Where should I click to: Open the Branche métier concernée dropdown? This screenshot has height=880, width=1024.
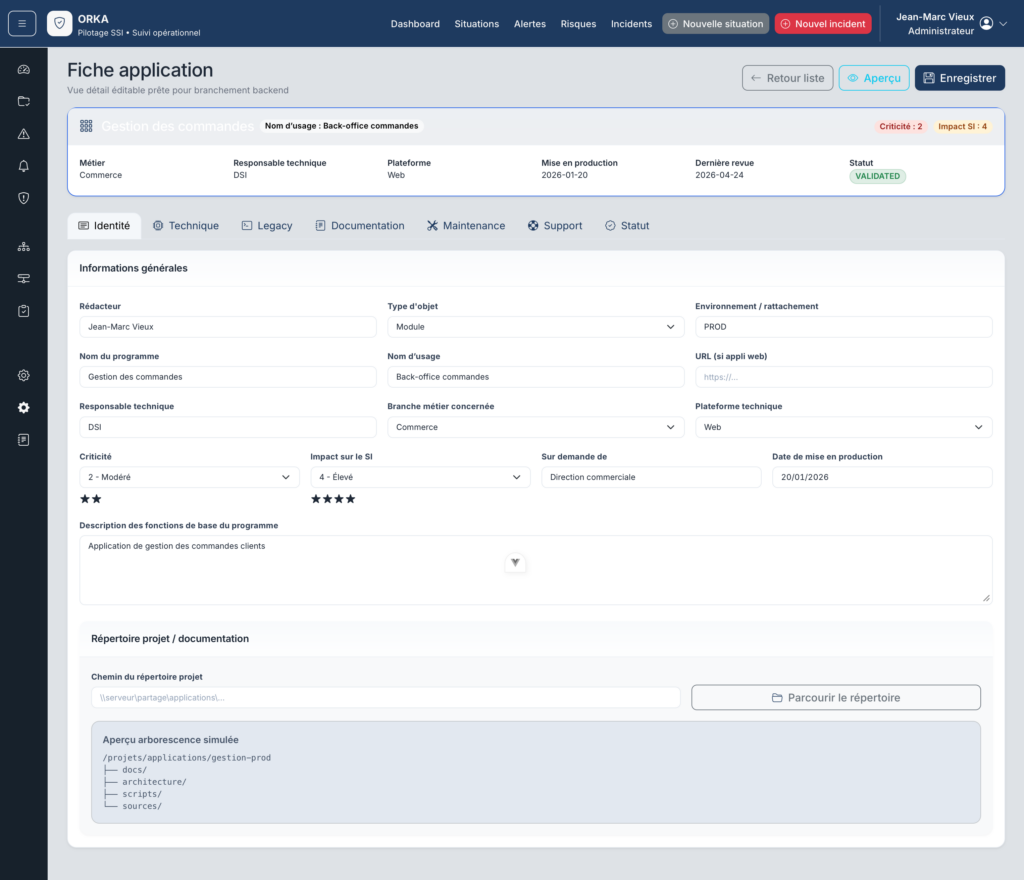[x=536, y=427]
